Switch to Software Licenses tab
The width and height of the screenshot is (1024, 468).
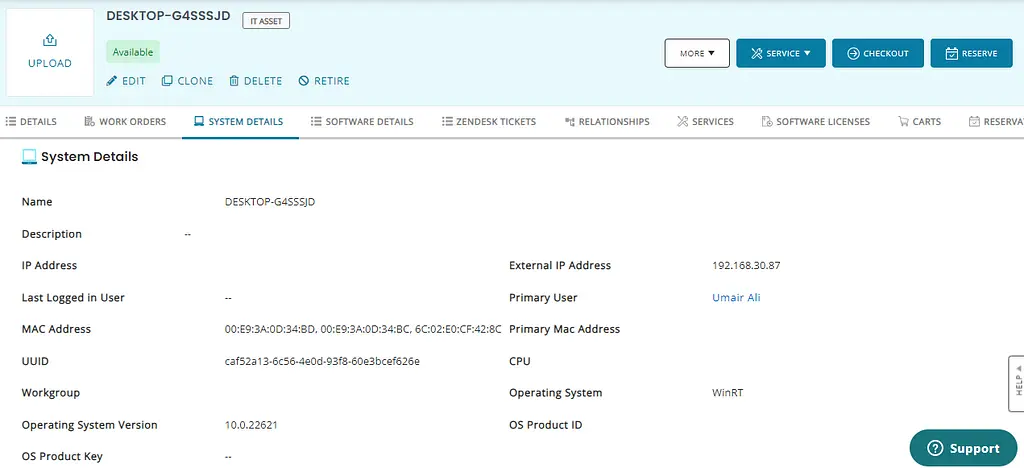click(x=815, y=122)
